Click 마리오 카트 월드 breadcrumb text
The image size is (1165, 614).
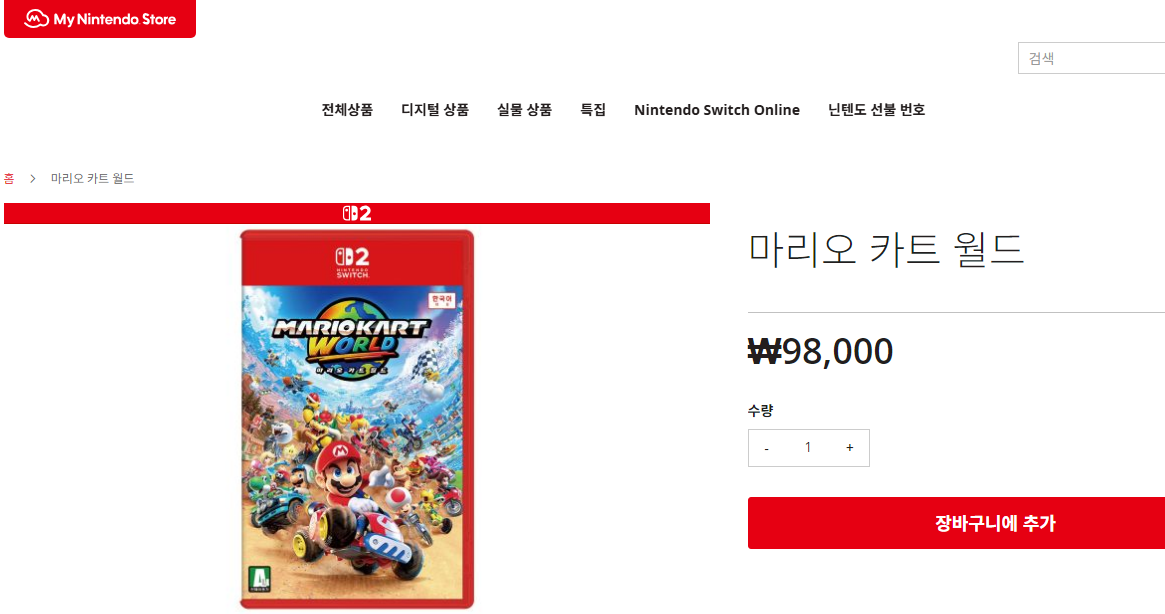93,179
